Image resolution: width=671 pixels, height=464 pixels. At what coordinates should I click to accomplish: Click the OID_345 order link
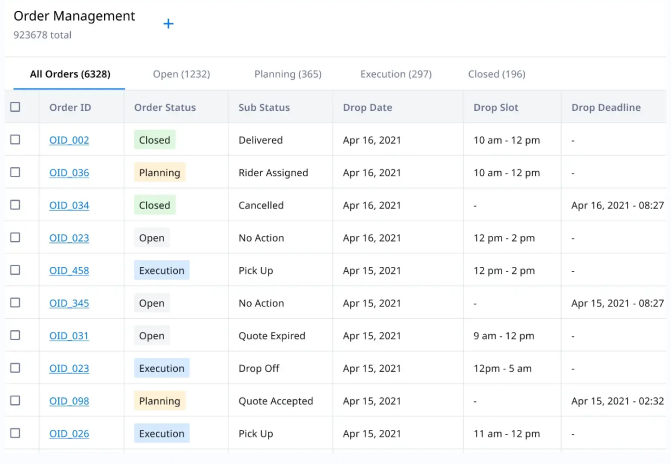tap(69, 303)
